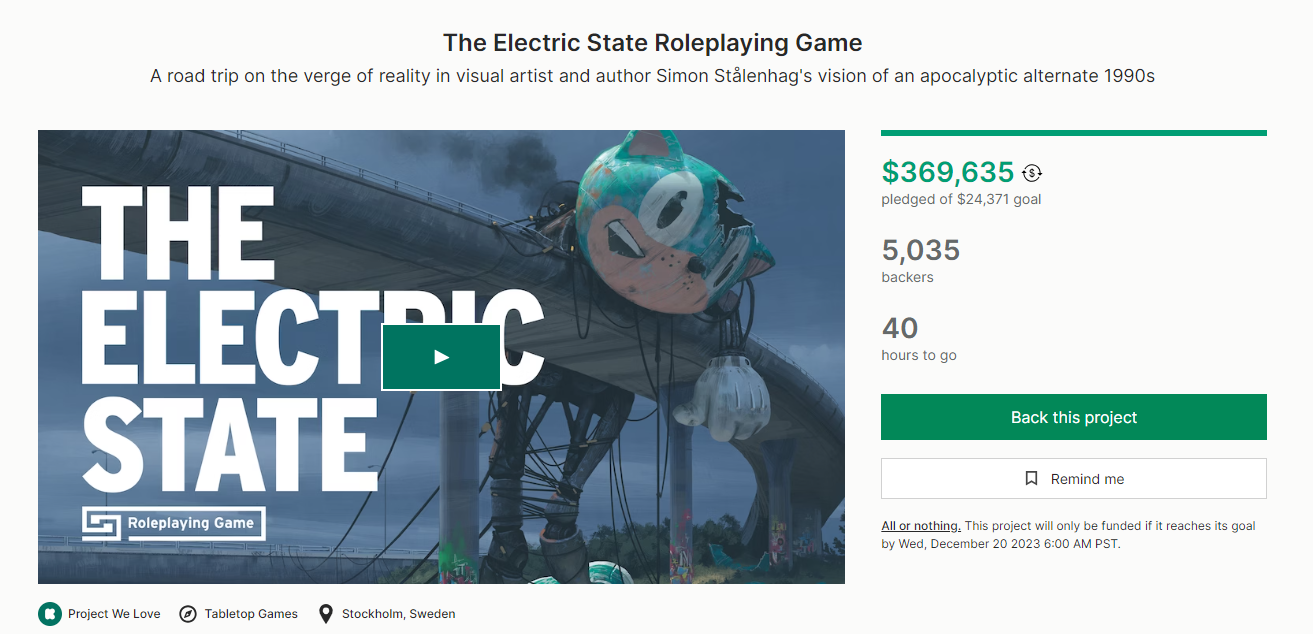1313x634 pixels.
Task: Click the Project We Love badge icon
Action: tap(50, 614)
